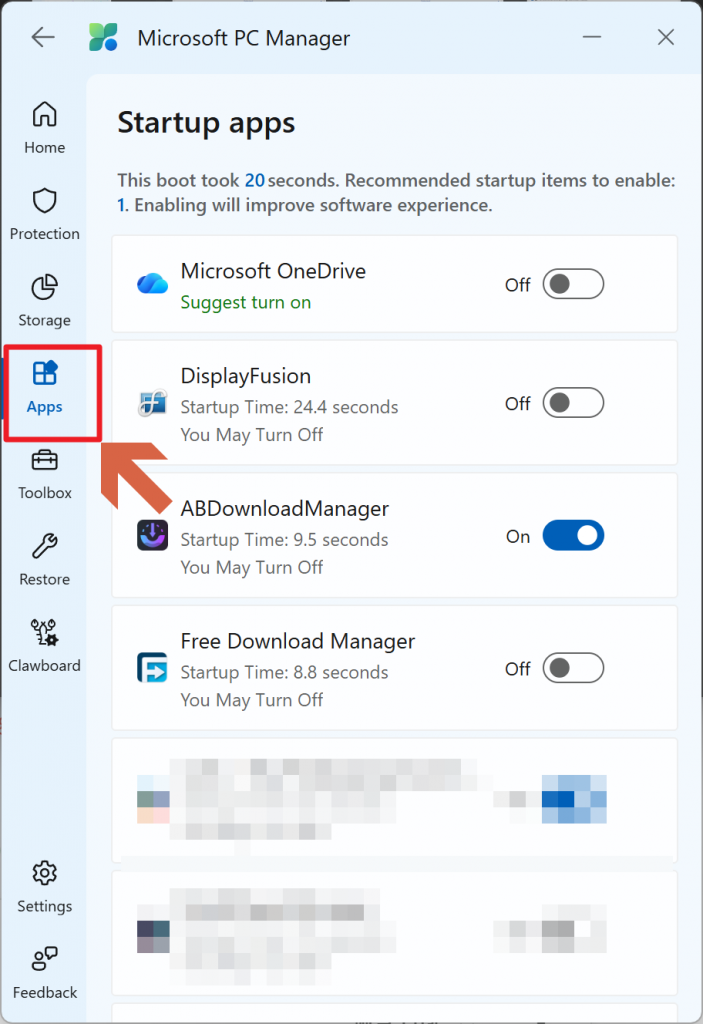The height and width of the screenshot is (1024, 703).
Task: Minimize the PC Manager window
Action: 592,37
